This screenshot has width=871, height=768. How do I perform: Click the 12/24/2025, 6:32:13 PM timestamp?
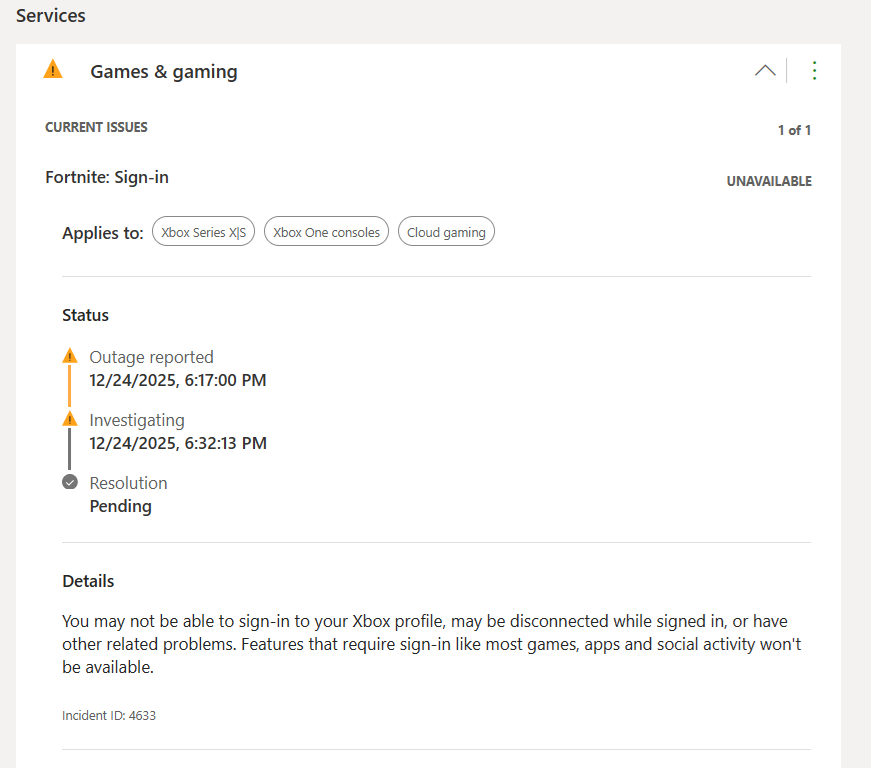(178, 443)
